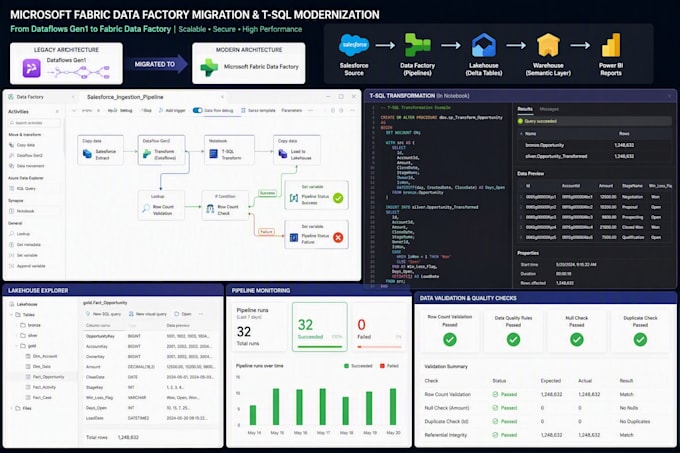Click Lookup under General in Activities pane
The image size is (680, 453).
tap(20, 234)
